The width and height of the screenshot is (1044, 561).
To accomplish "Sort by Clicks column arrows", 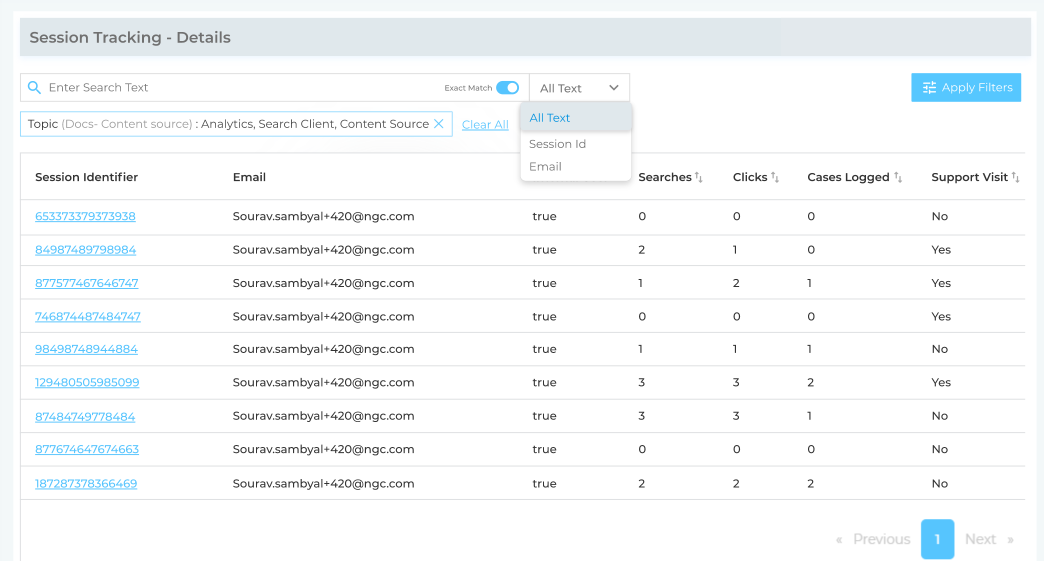I will [x=775, y=178].
